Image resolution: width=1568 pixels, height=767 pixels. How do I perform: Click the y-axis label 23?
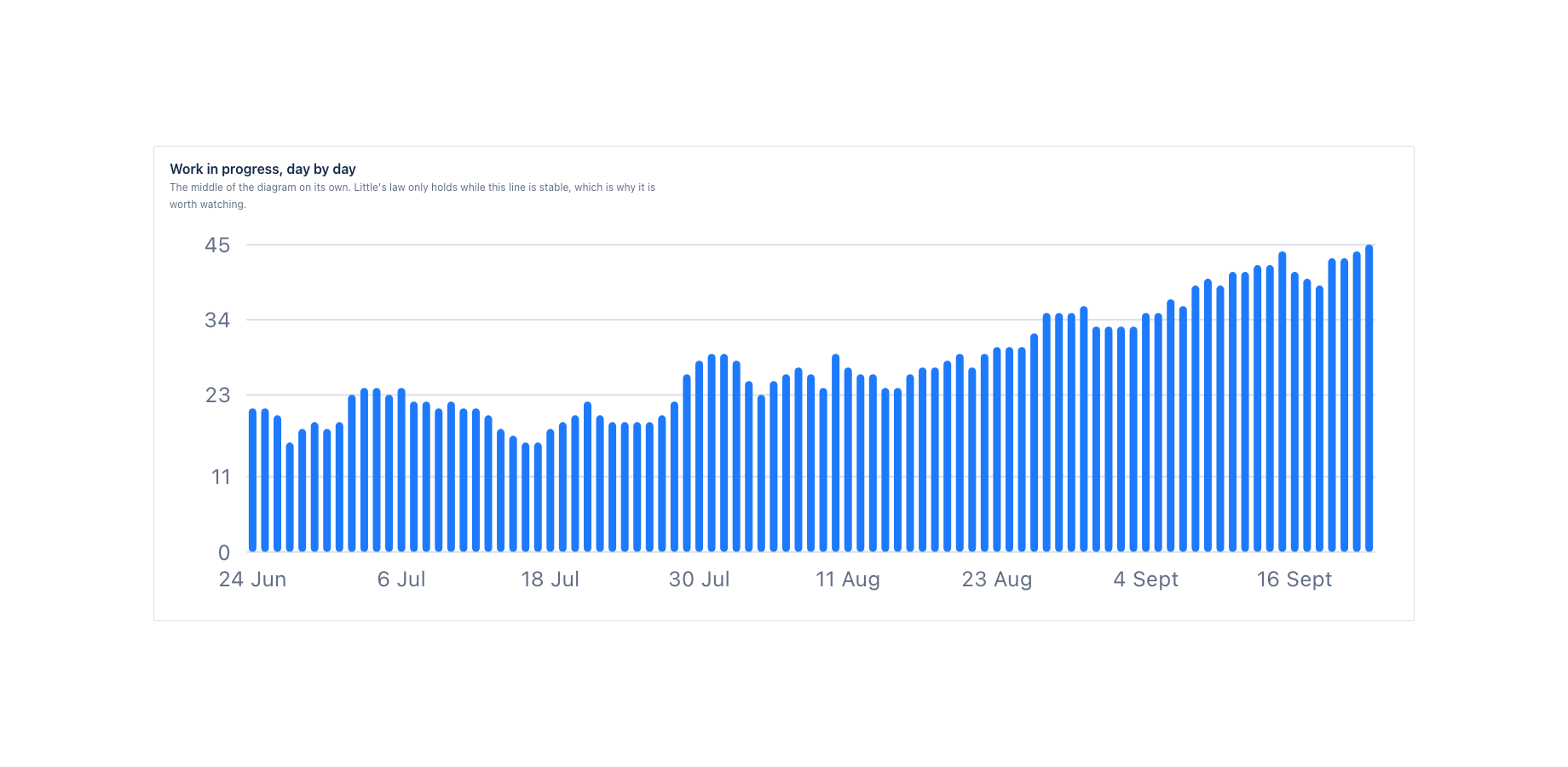point(217,395)
